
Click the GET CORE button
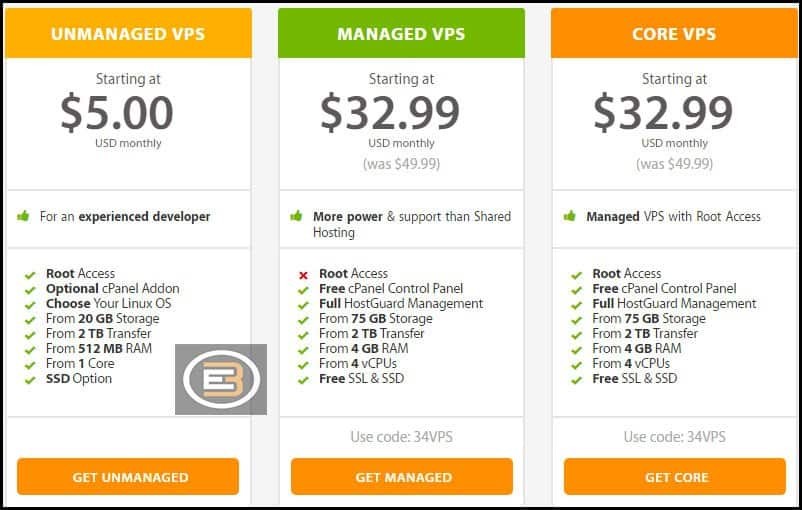[675, 476]
